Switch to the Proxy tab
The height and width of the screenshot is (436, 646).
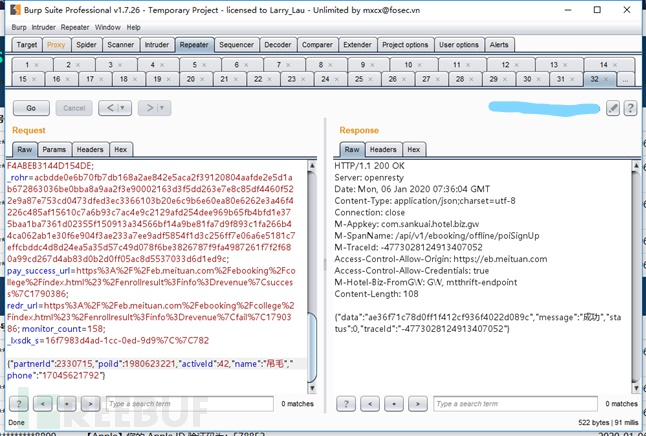(56, 45)
